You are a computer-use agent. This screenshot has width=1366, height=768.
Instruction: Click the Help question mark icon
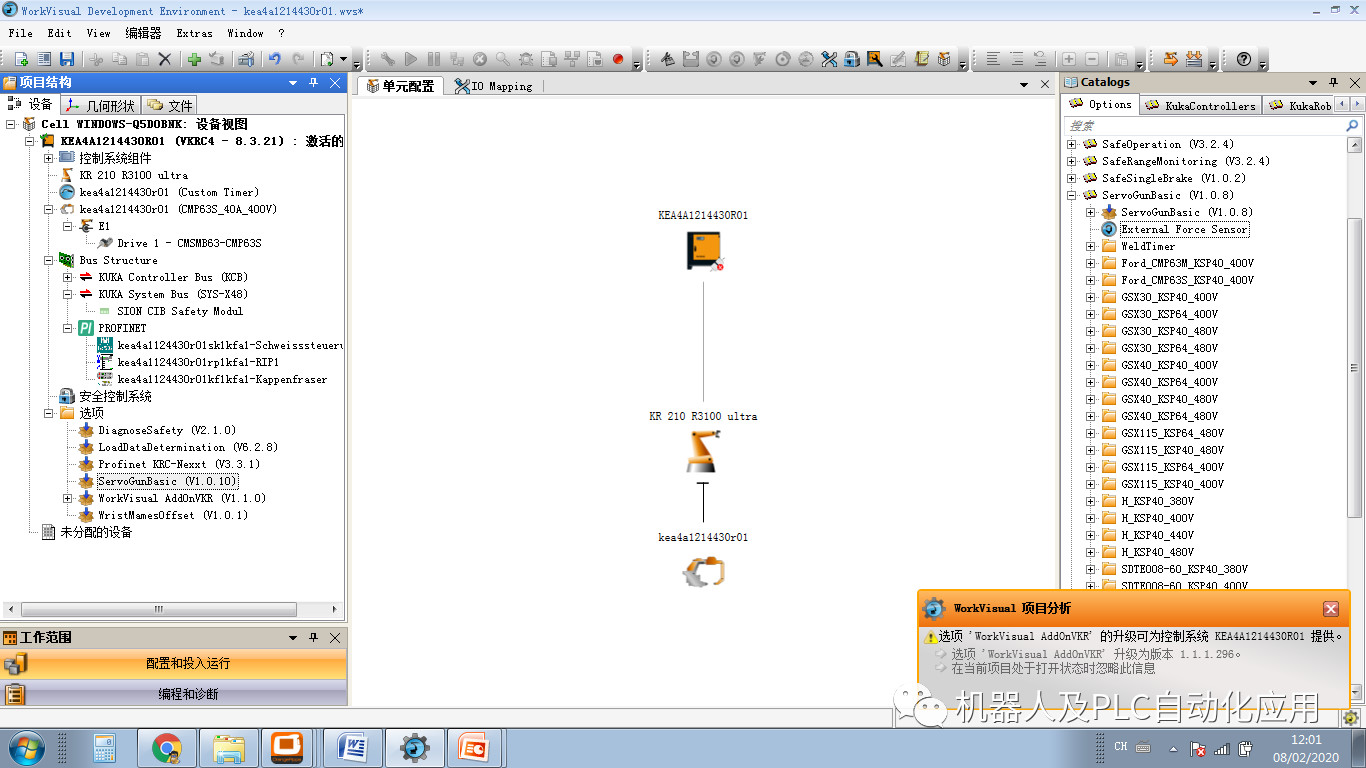click(x=1244, y=59)
